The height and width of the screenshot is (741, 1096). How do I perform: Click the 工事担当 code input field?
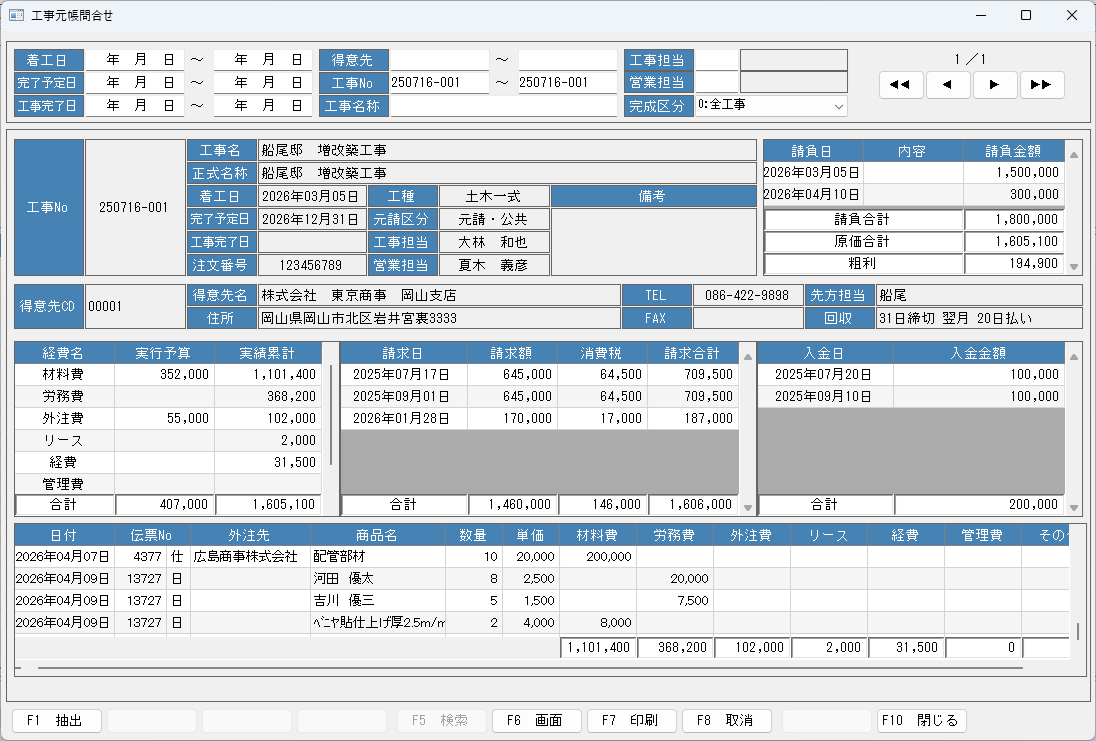pyautogui.click(x=716, y=60)
